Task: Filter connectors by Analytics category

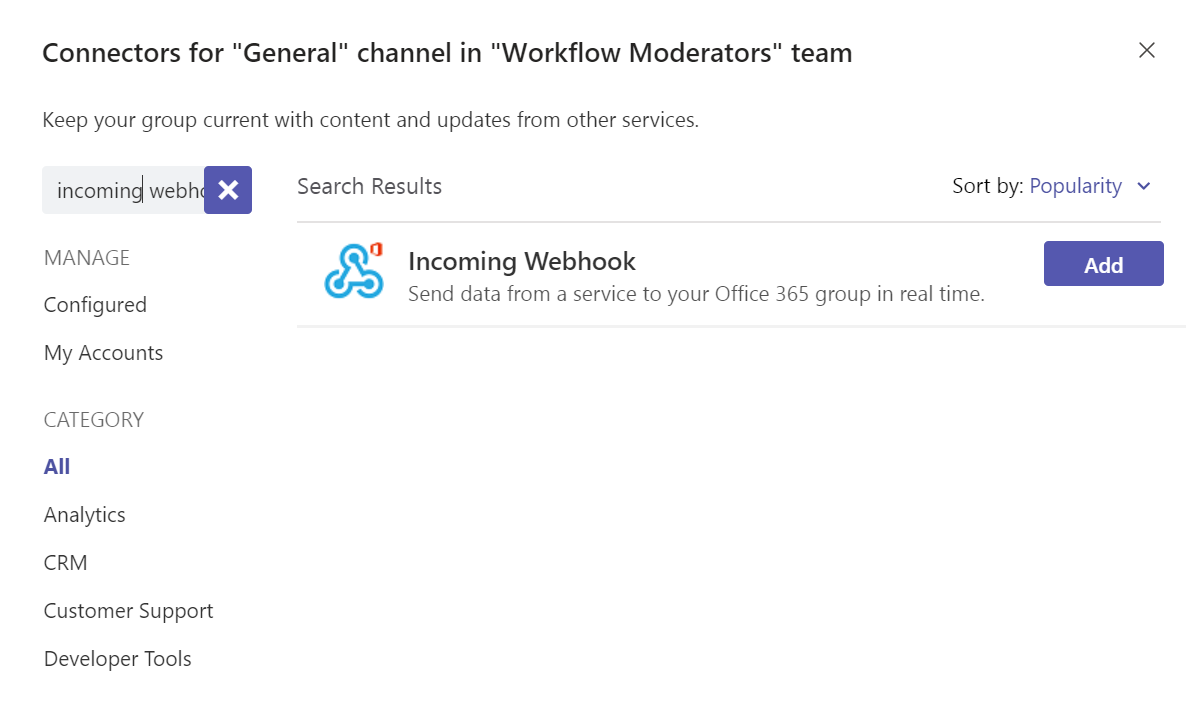Action: pyautogui.click(x=84, y=514)
